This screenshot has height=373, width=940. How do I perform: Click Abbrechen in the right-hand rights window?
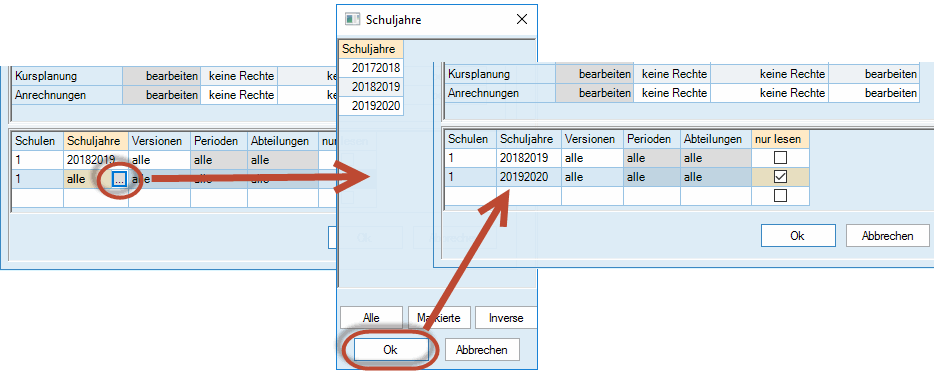click(x=888, y=236)
